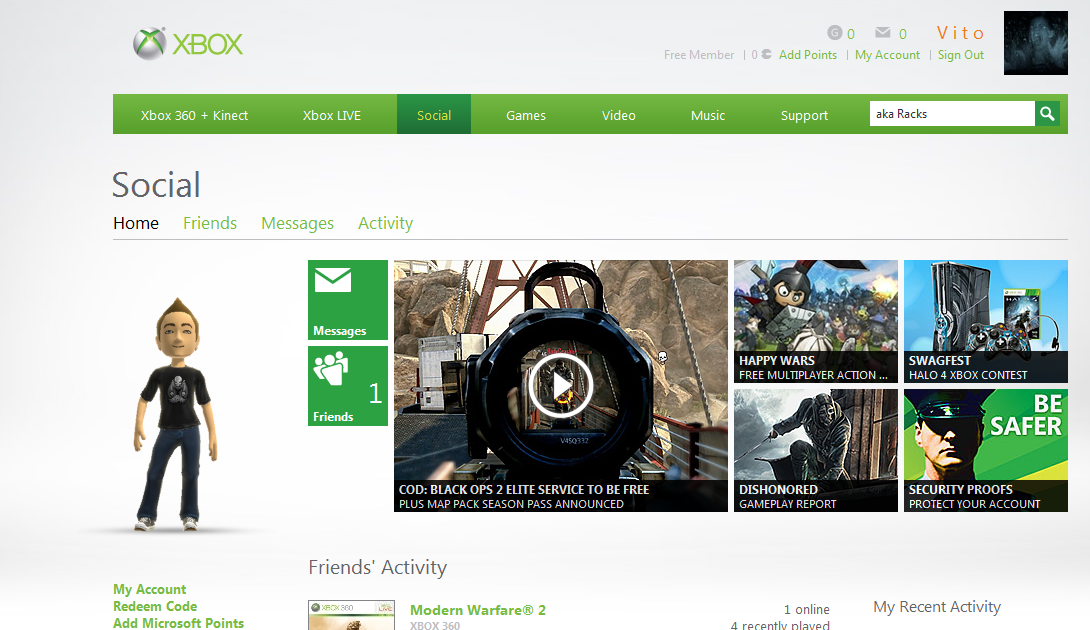This screenshot has height=630, width=1090.
Task: Open the green Messages tile
Action: click(x=348, y=300)
